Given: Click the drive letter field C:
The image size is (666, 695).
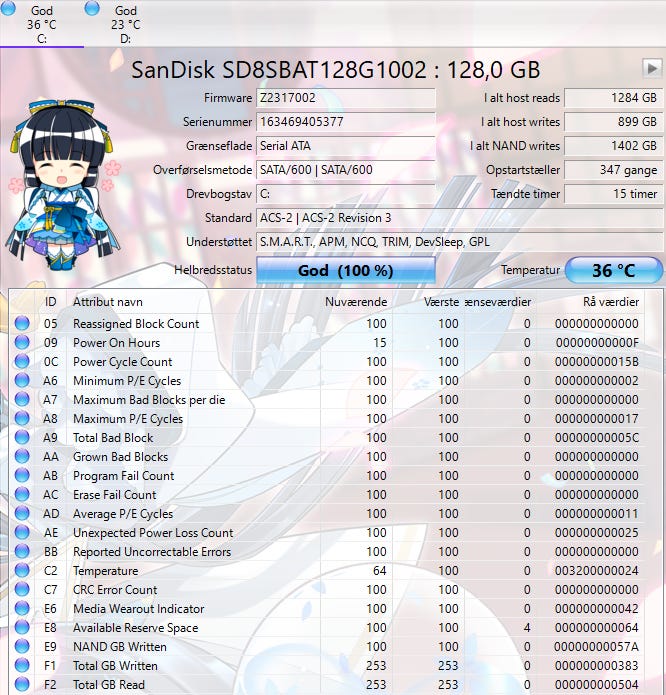Looking at the screenshot, I should [x=346, y=194].
